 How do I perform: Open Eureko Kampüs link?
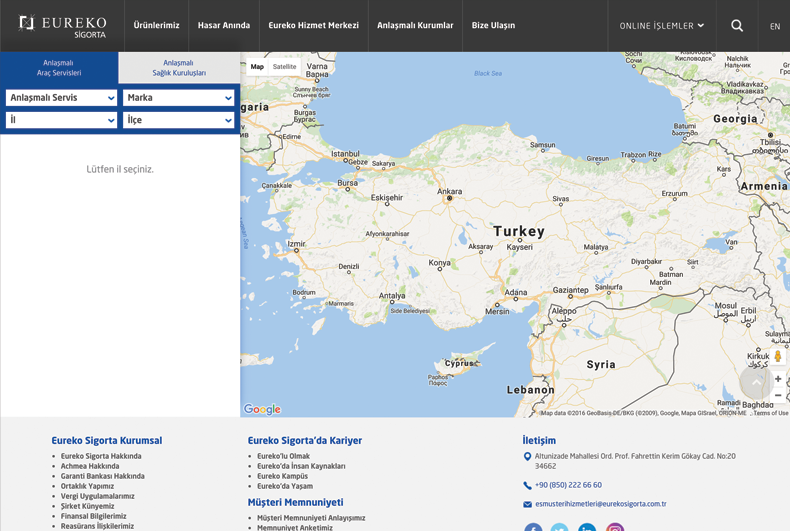[282, 476]
